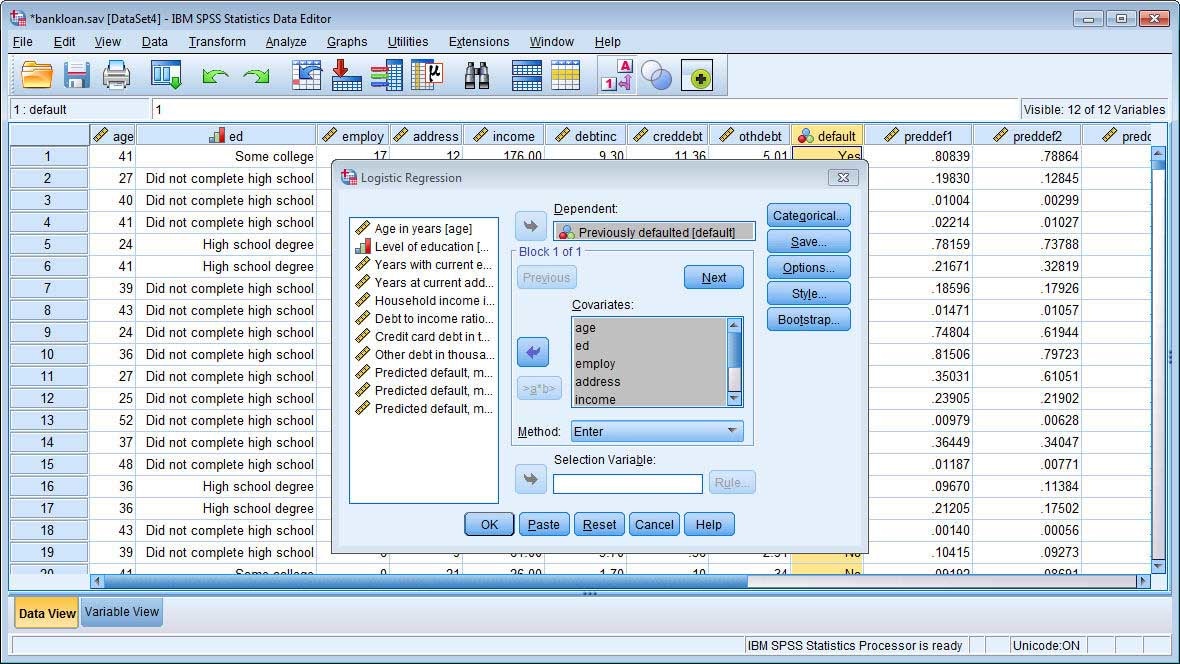Highlight Age in years variable

(424, 226)
